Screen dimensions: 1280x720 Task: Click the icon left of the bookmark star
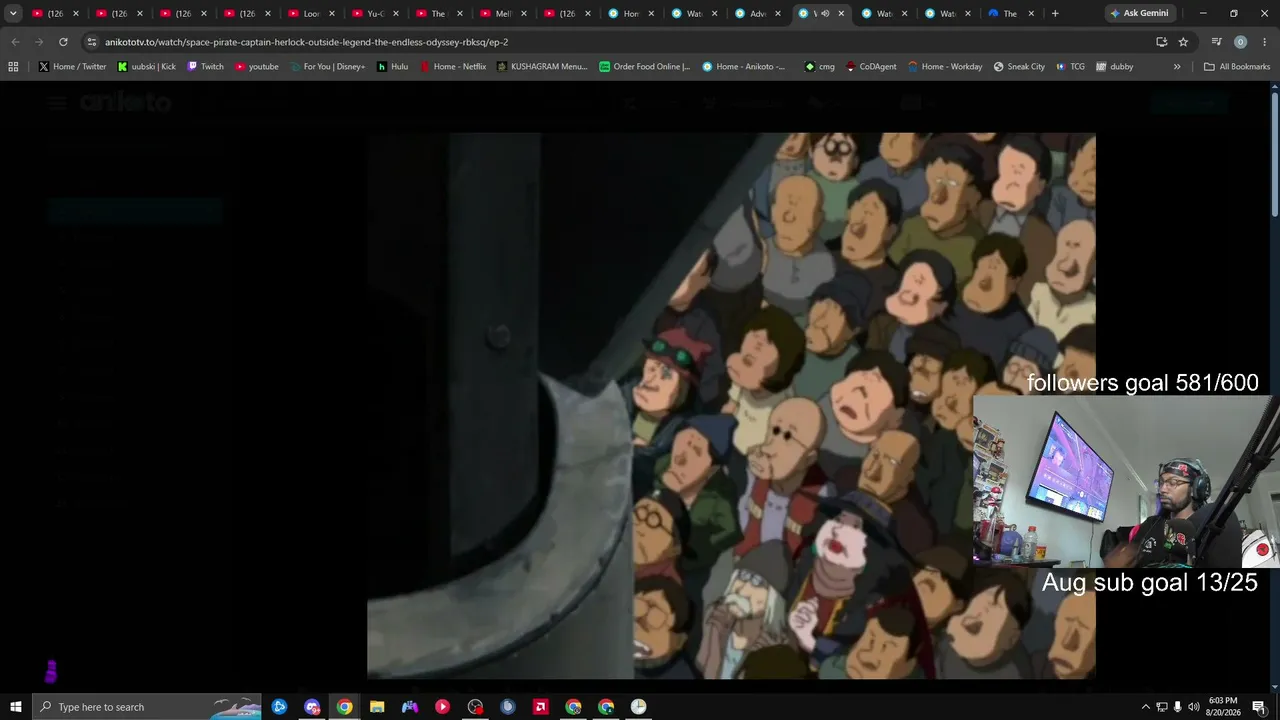click(1161, 42)
